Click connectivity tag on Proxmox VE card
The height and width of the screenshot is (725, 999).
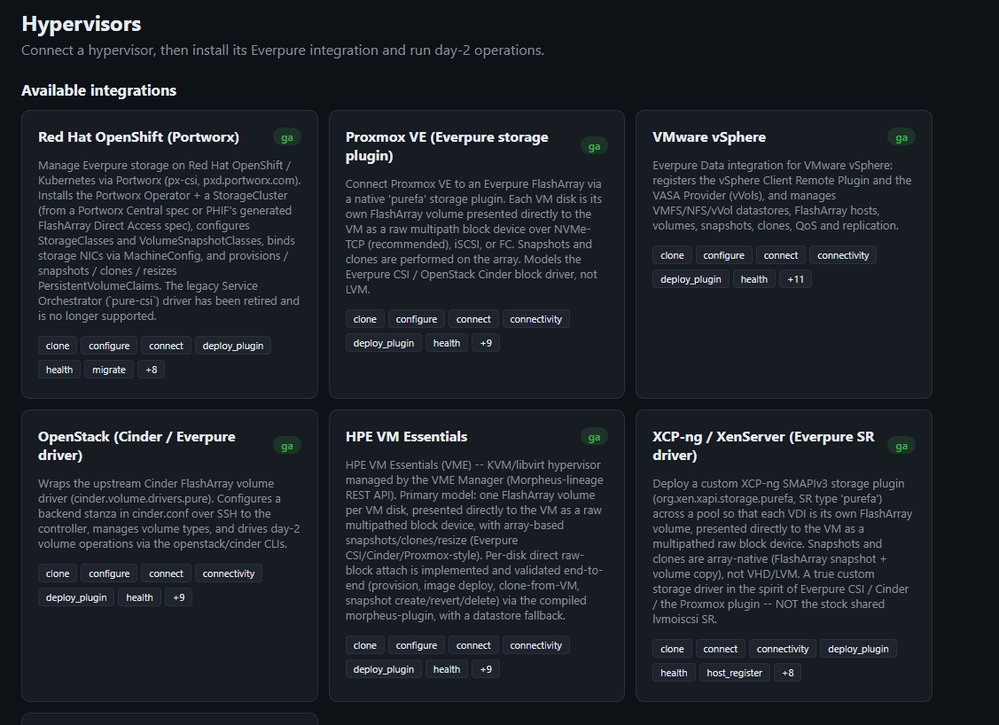tap(536, 319)
